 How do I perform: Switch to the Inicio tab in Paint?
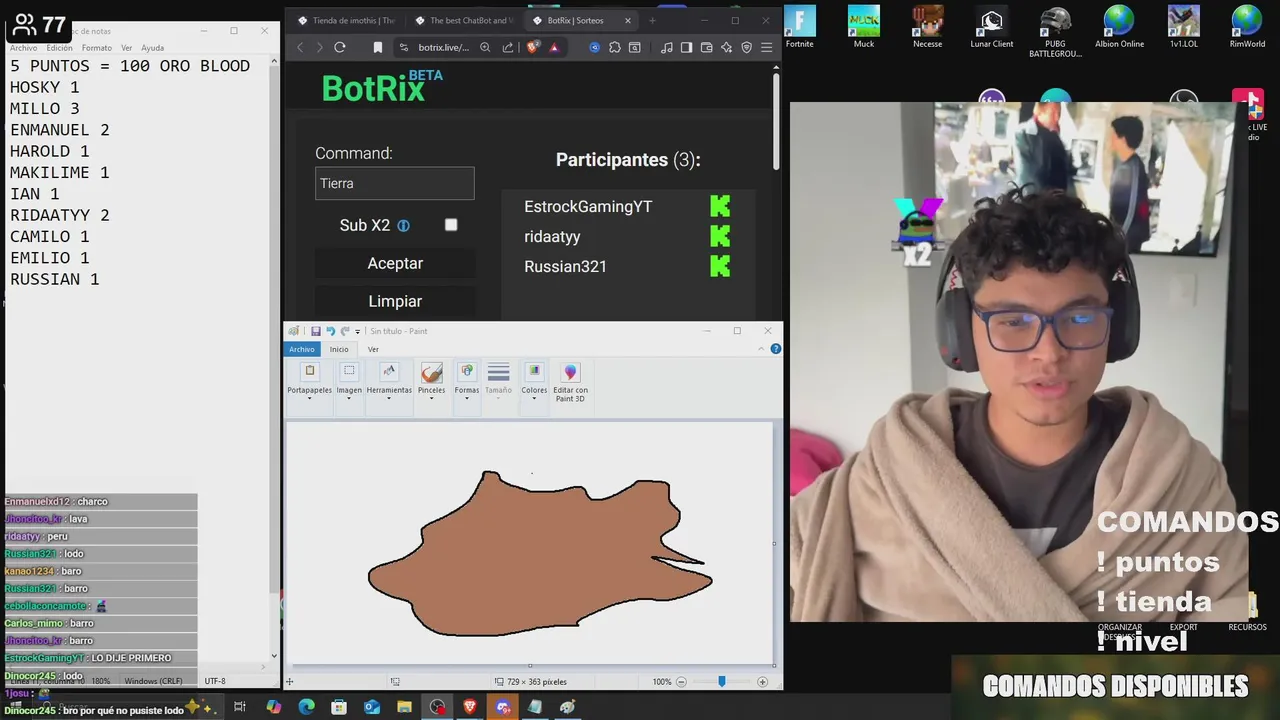pos(339,349)
